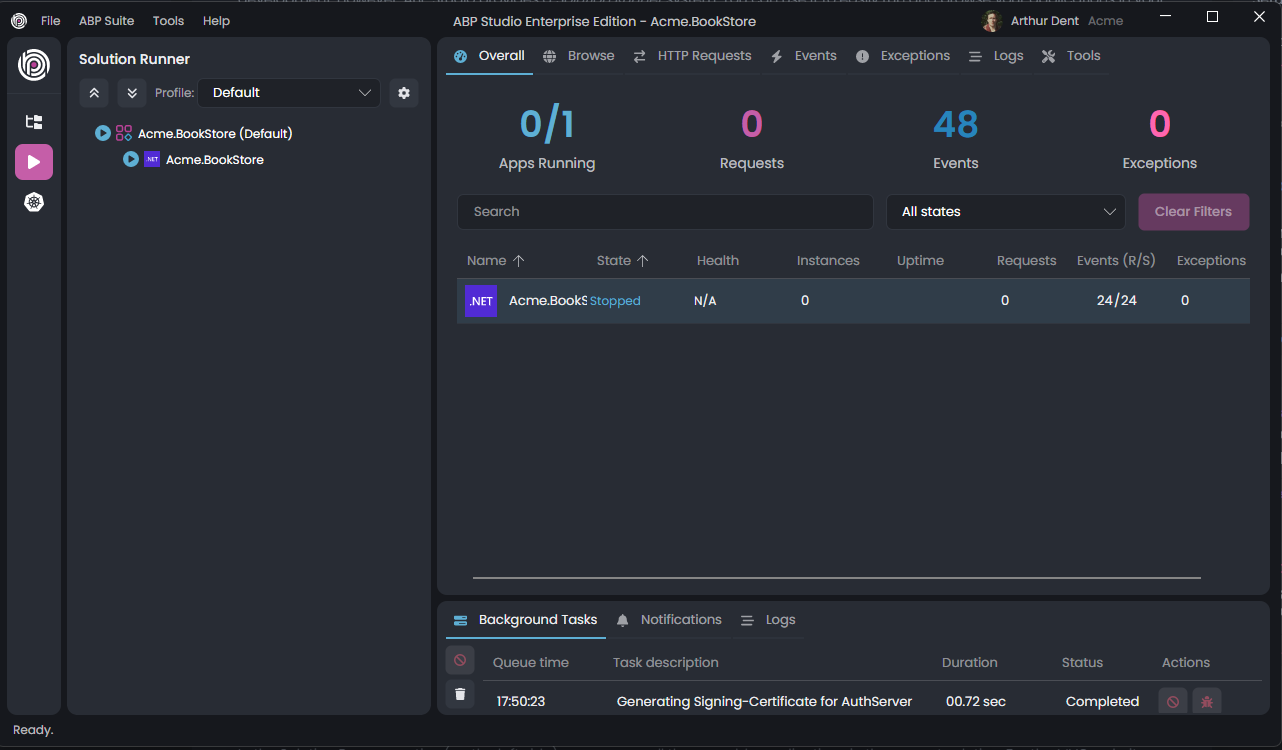Open the ABP Suite menu
Screen dimensions: 1282x750
[106, 20]
